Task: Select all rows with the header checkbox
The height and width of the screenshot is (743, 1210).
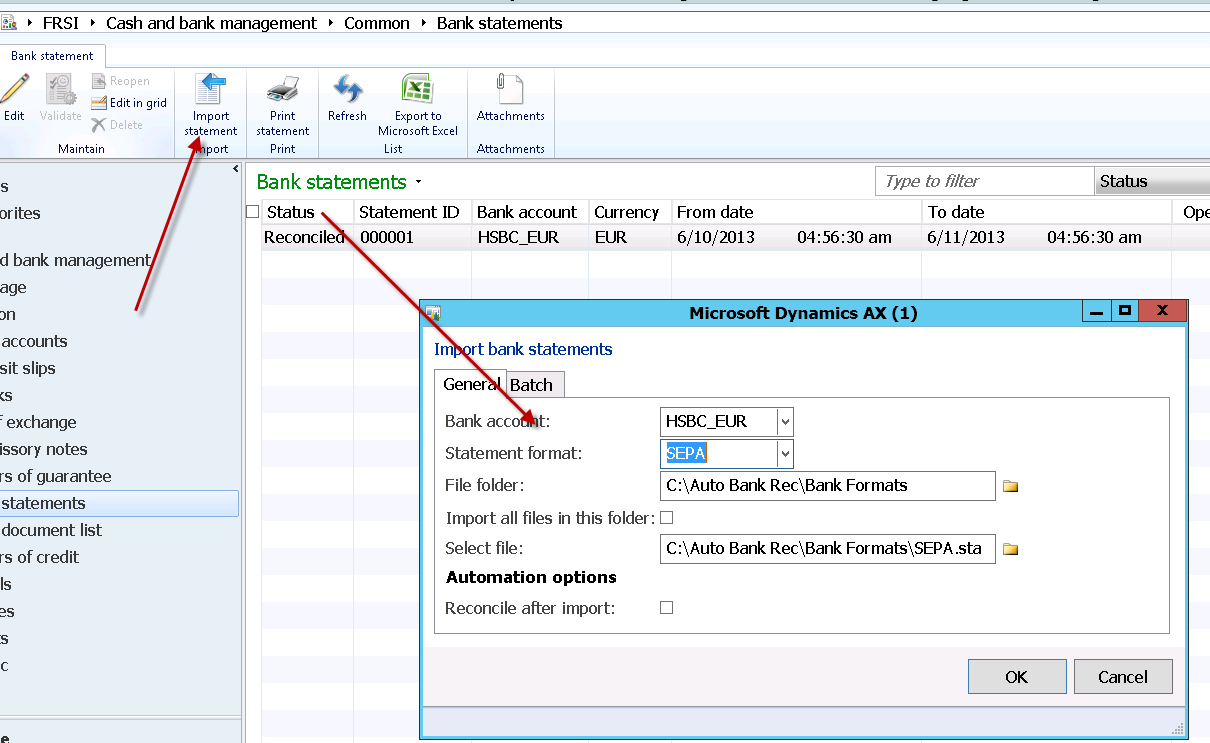Action: (253, 212)
